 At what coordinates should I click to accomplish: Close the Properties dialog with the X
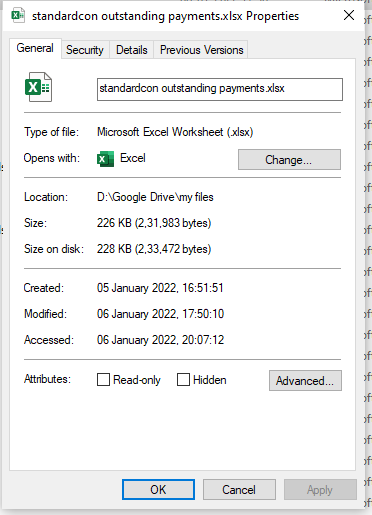tap(349, 15)
